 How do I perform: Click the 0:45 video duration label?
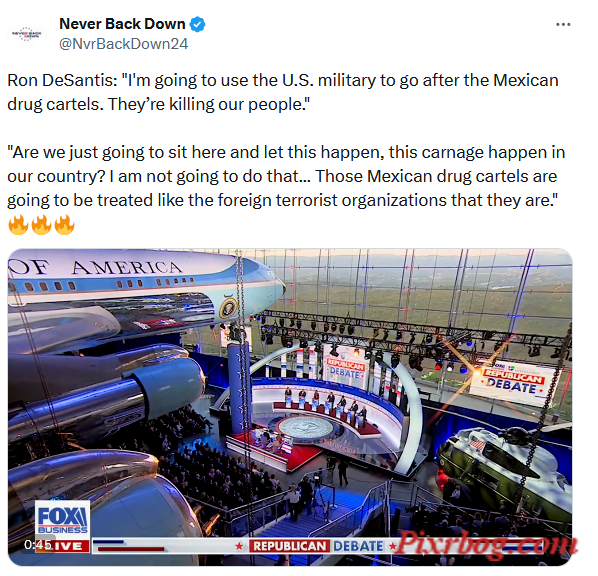[x=37, y=545]
